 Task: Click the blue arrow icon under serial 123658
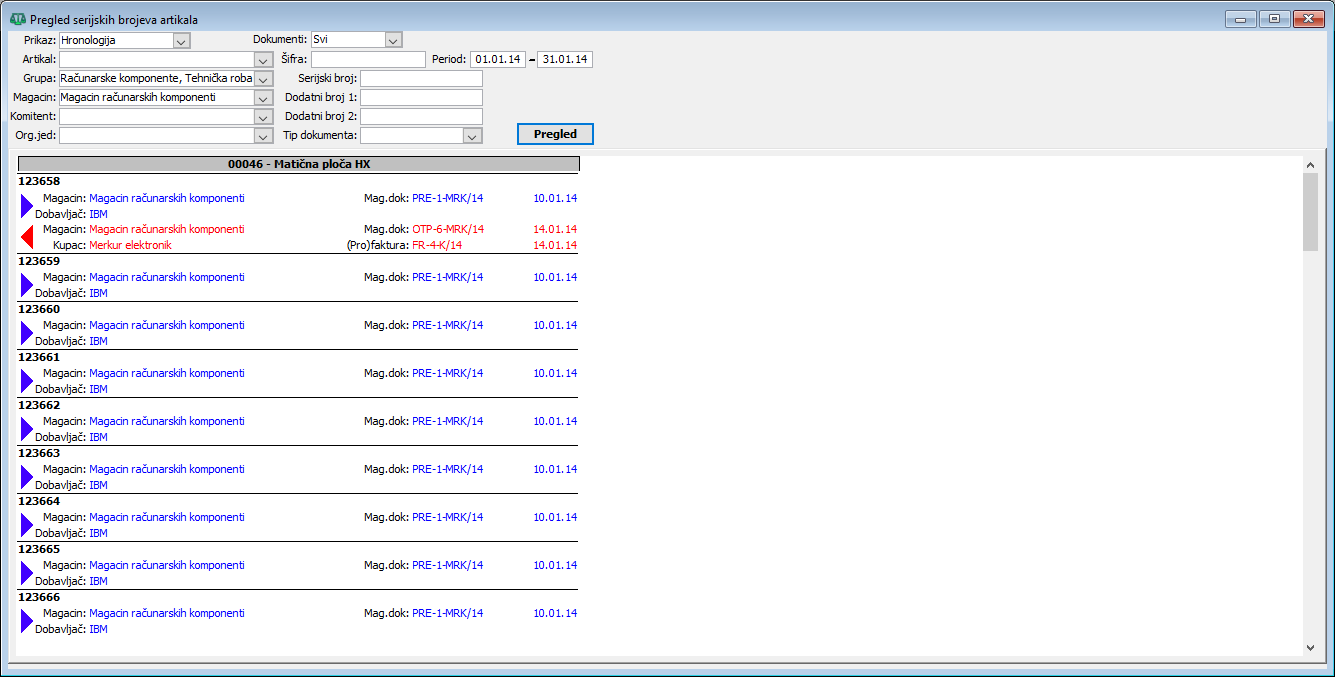(27, 206)
